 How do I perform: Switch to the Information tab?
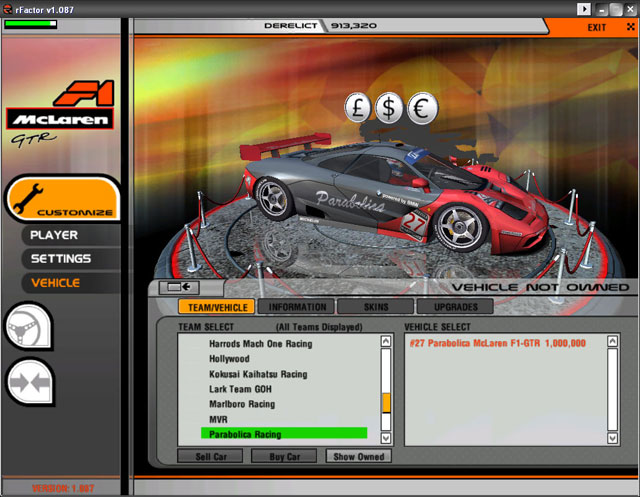(x=297, y=307)
